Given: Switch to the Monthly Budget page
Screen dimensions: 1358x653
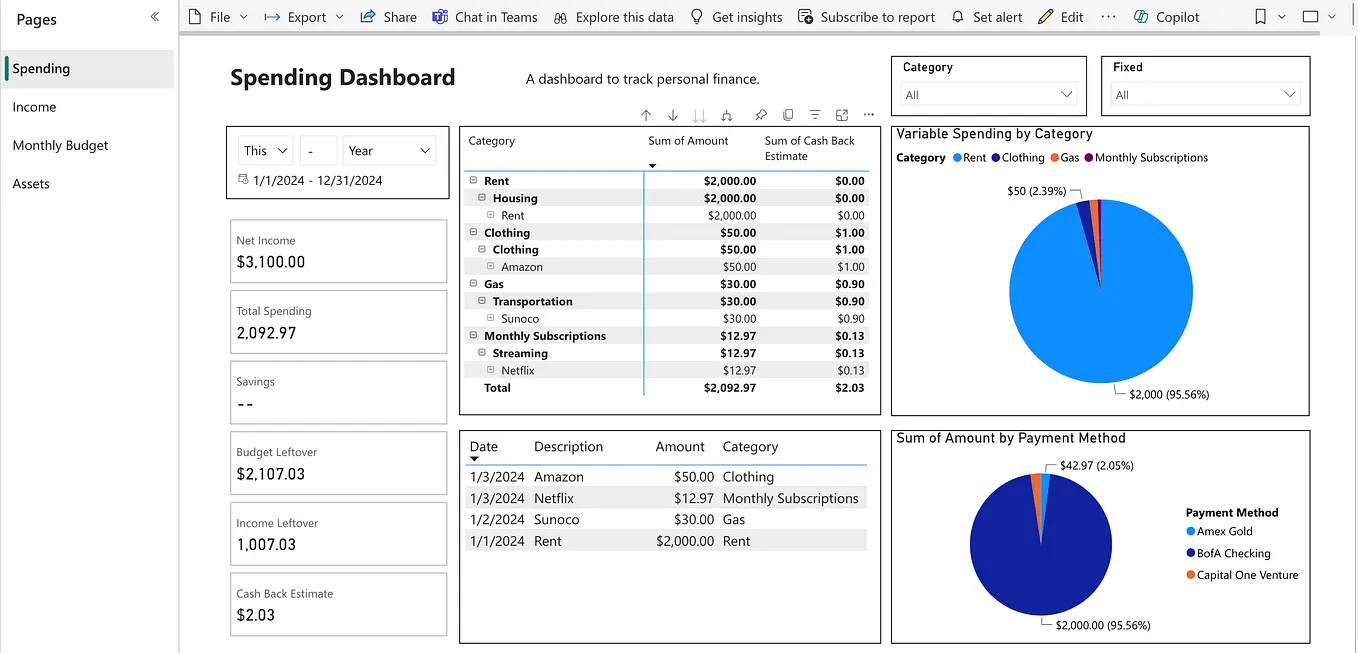Looking at the screenshot, I should click(x=60, y=145).
